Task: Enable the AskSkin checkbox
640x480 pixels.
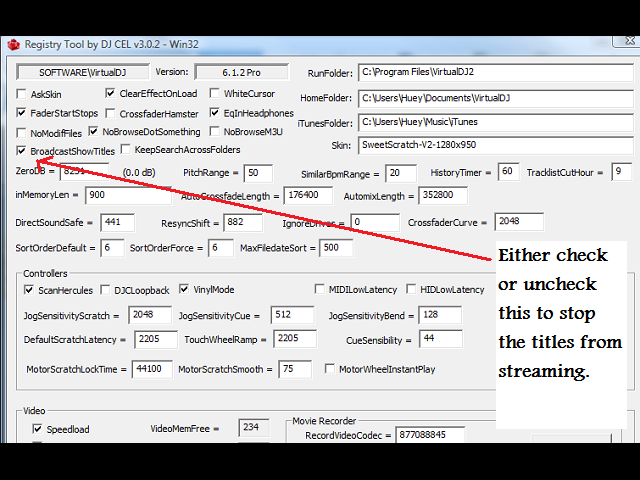Action: [21, 94]
